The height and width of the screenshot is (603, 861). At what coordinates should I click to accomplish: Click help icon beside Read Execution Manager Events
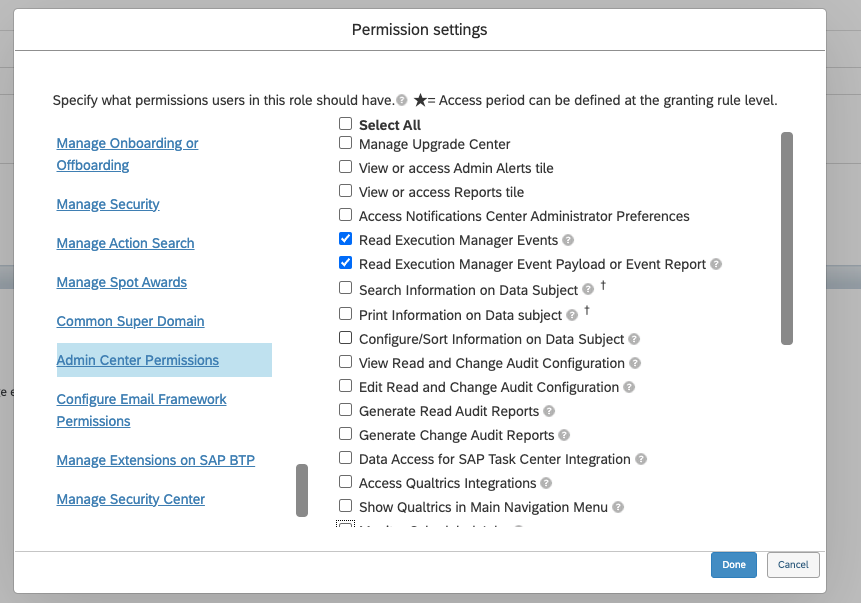point(568,241)
